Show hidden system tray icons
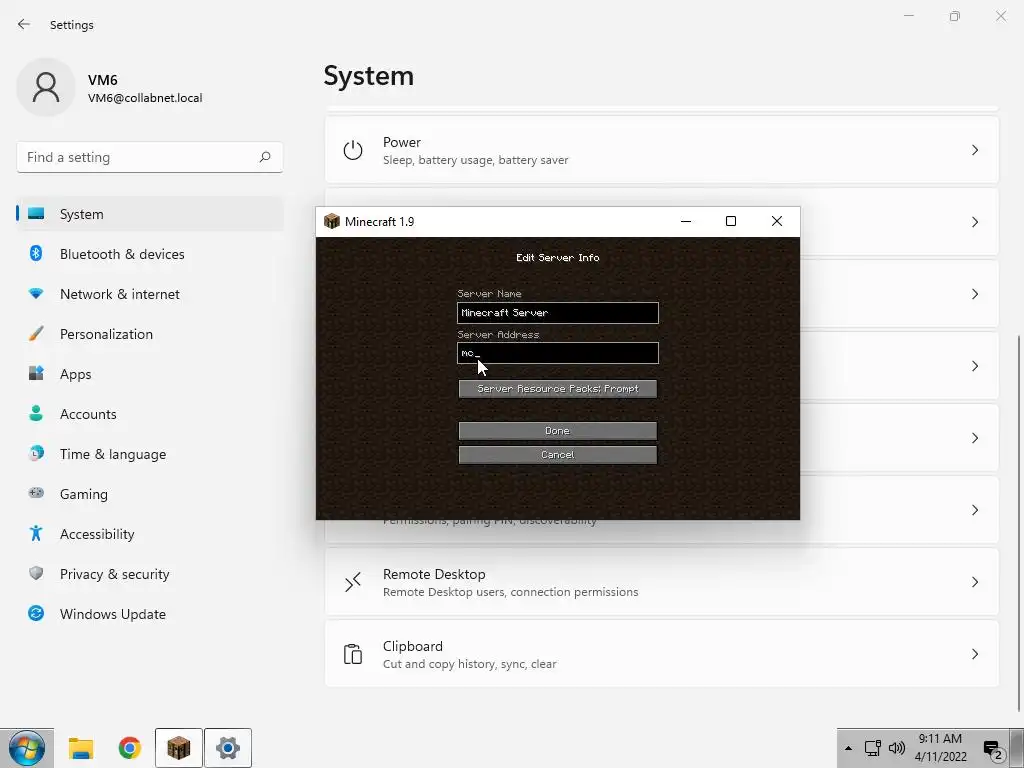Image resolution: width=1024 pixels, height=768 pixels. [x=848, y=748]
